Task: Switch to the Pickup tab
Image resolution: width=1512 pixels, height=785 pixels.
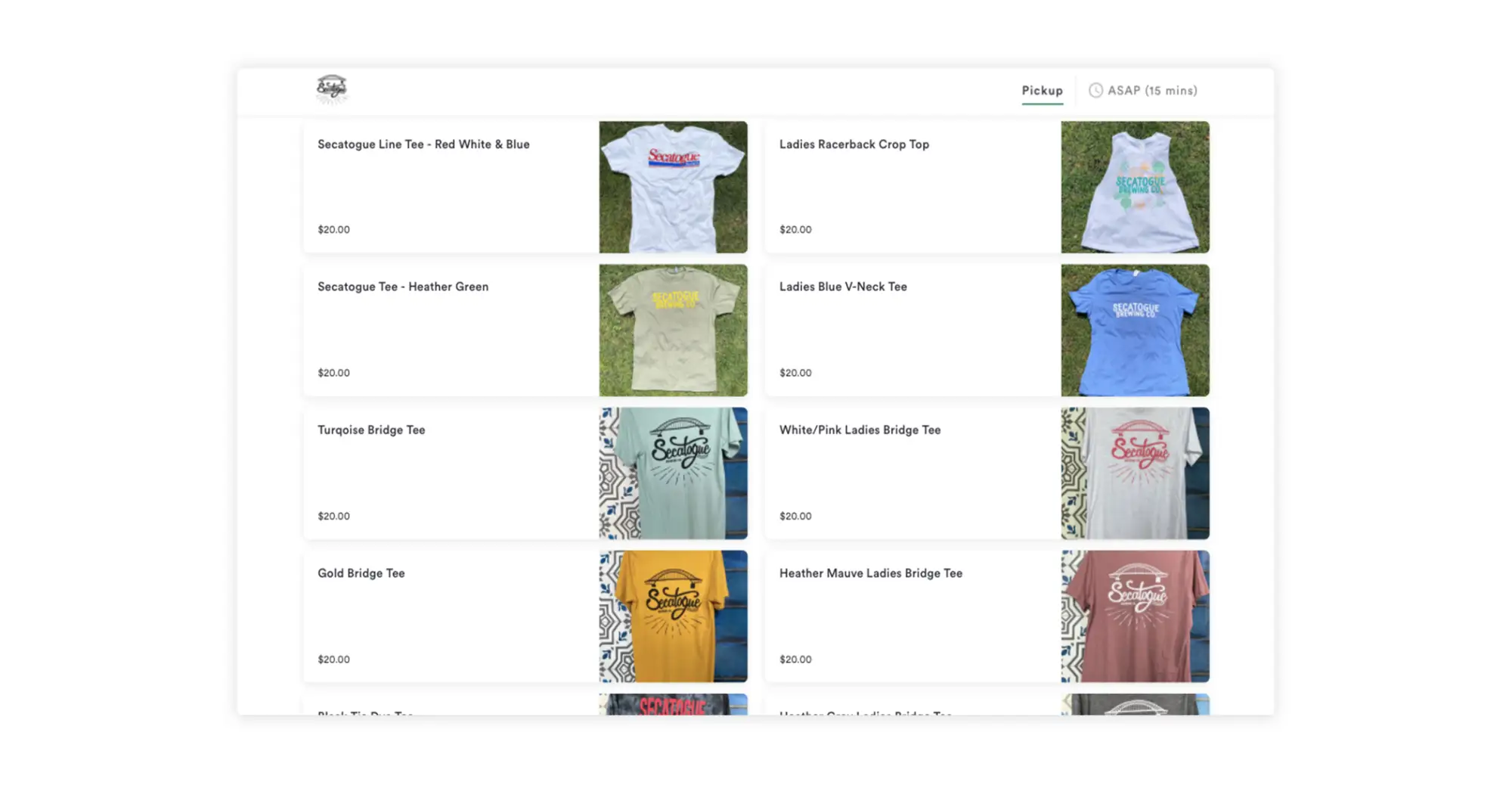Action: point(1042,90)
